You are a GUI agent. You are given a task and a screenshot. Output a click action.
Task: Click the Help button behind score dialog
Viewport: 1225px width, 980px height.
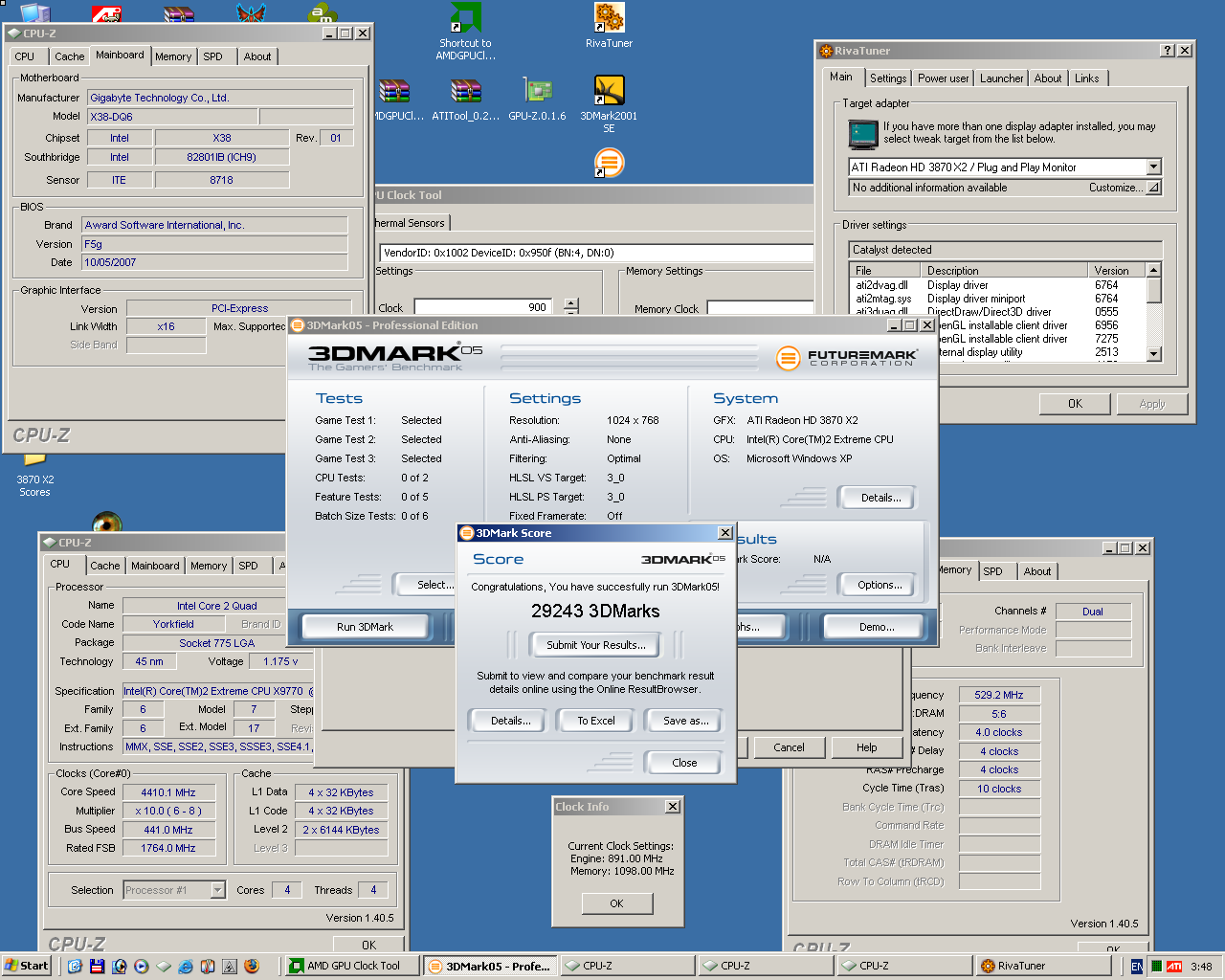(866, 747)
